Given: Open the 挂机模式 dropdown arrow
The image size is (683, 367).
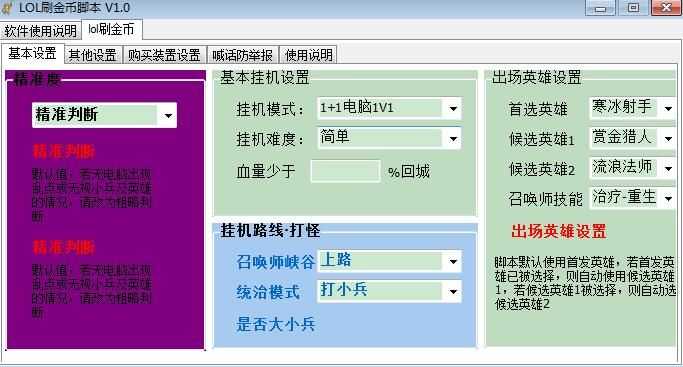Looking at the screenshot, I should pos(453,108).
